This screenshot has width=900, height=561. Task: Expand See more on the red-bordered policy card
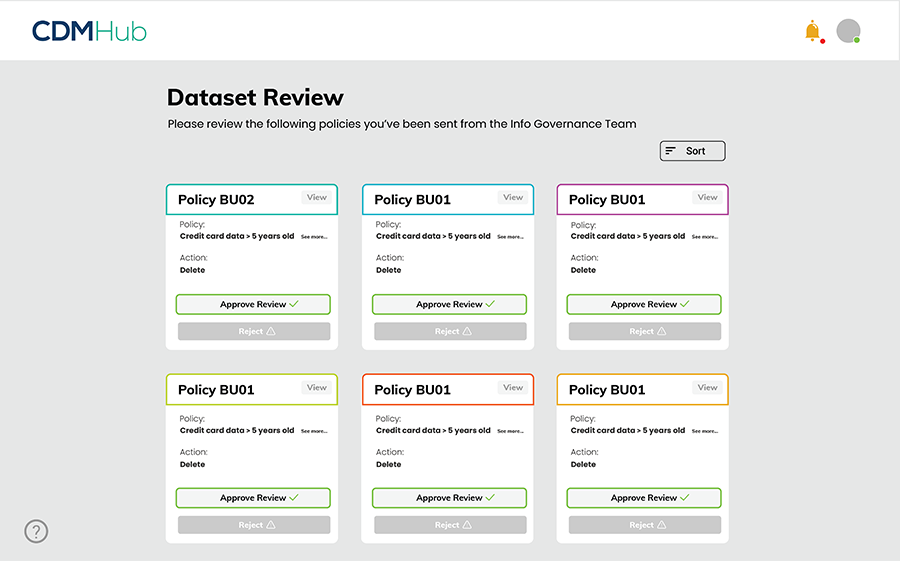pyautogui.click(x=510, y=431)
